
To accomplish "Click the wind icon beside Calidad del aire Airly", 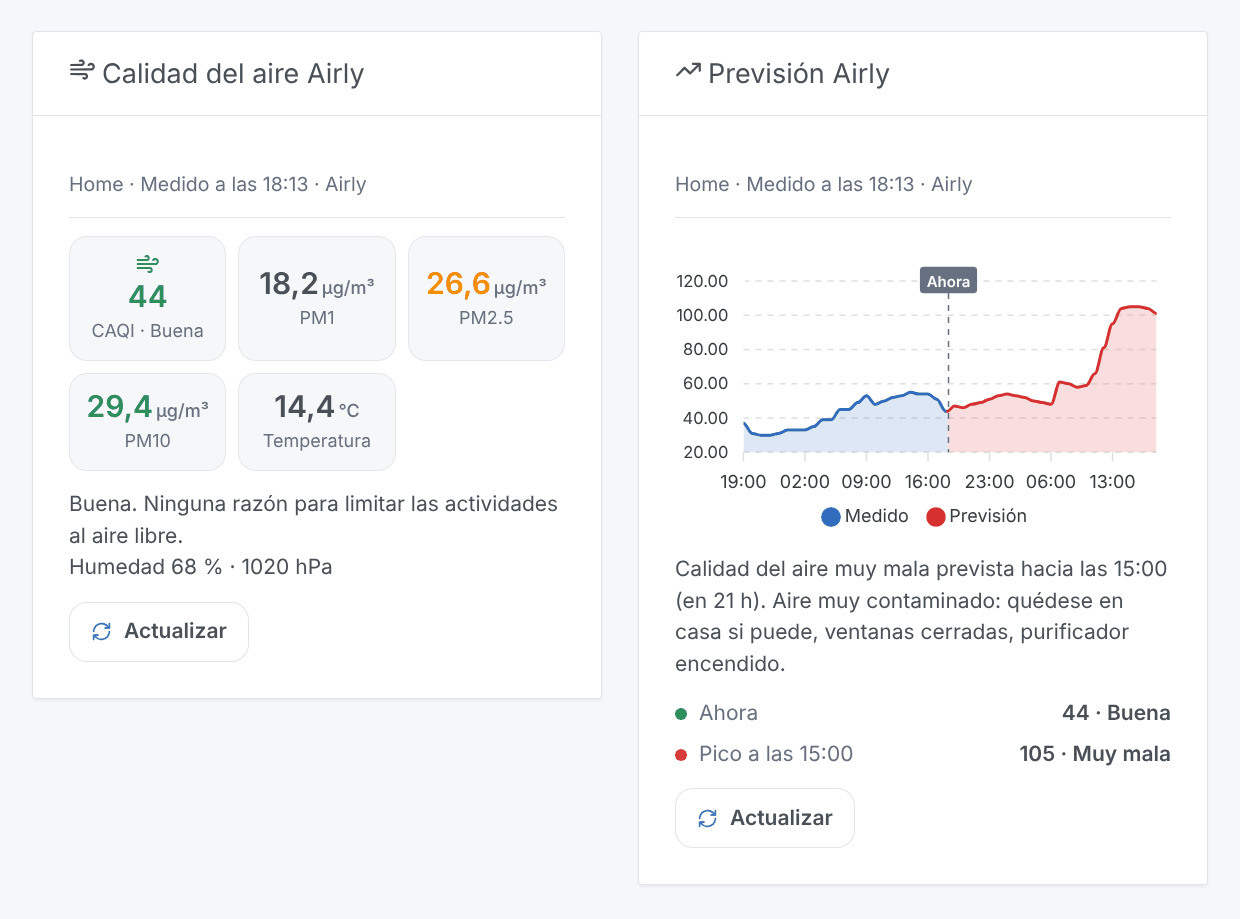I will click(x=82, y=71).
